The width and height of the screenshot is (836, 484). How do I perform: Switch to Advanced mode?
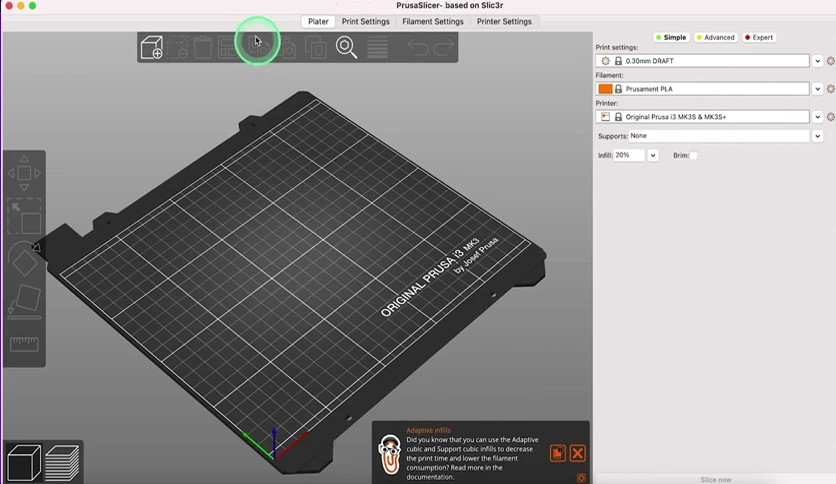click(715, 37)
